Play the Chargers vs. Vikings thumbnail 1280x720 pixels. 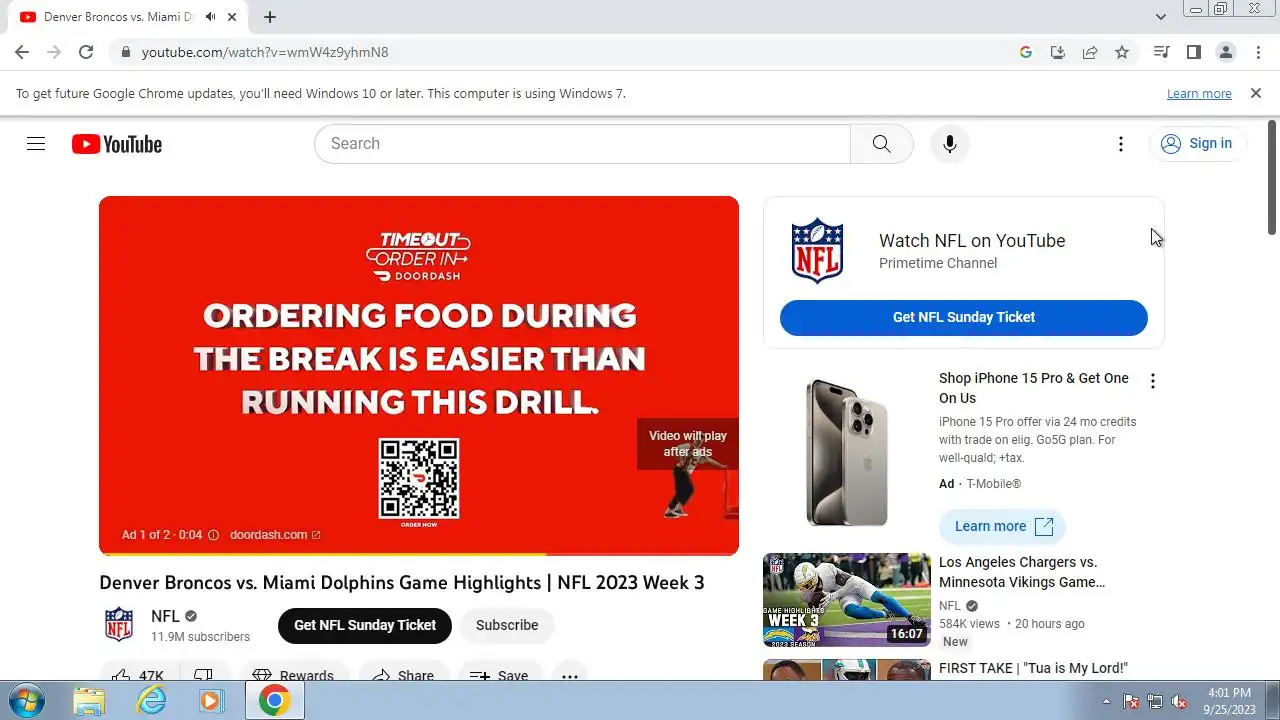847,600
